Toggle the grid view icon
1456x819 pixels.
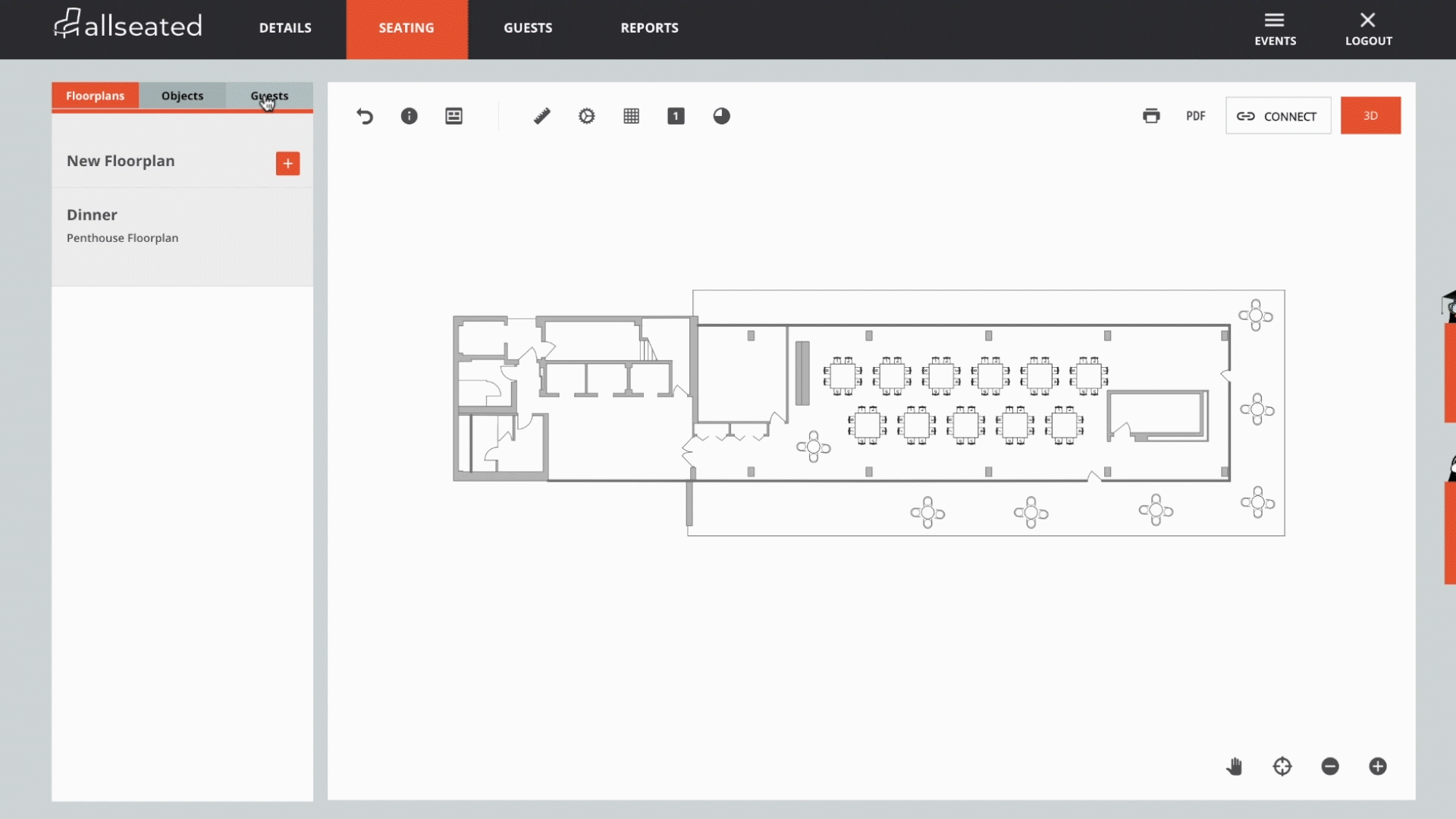(x=631, y=115)
